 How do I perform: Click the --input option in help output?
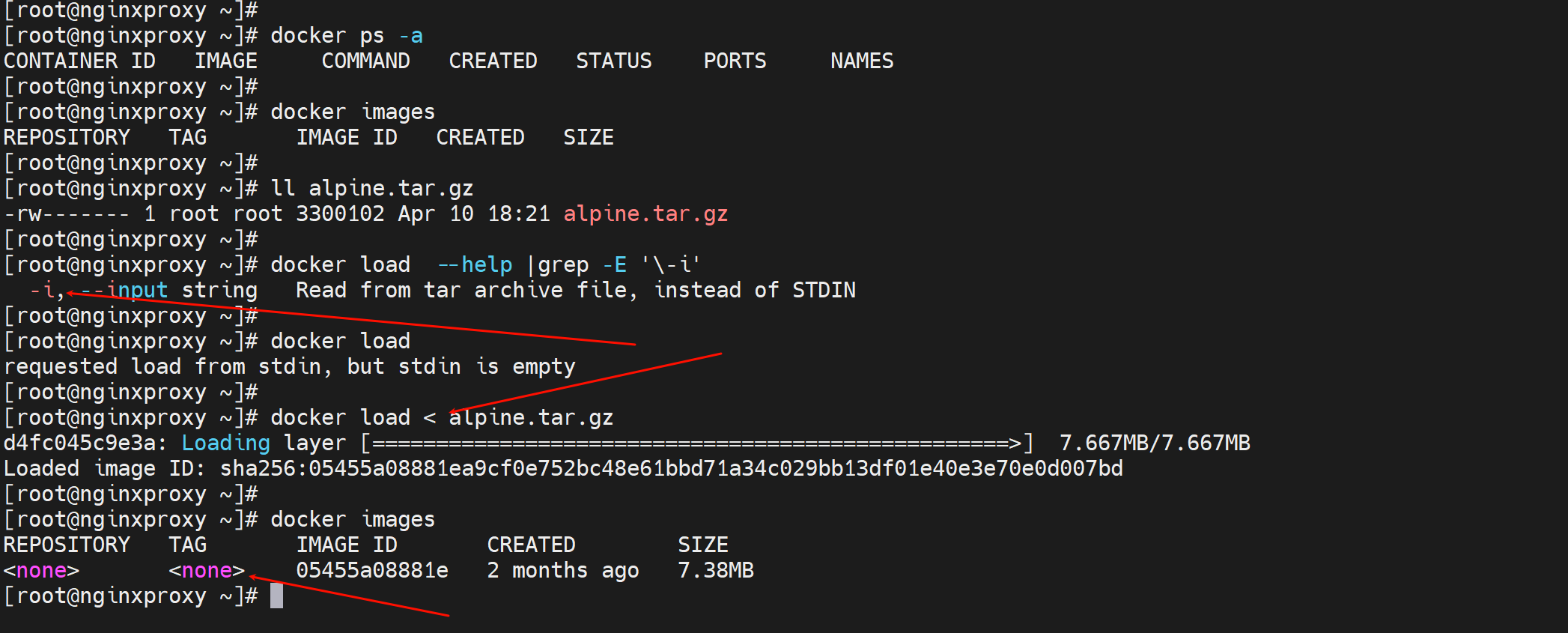(124, 291)
